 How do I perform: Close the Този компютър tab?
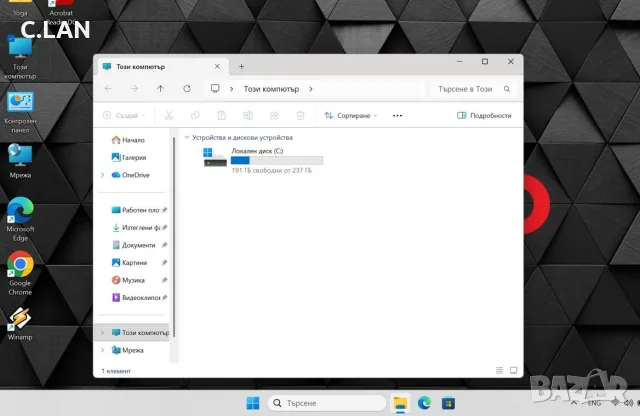217,66
